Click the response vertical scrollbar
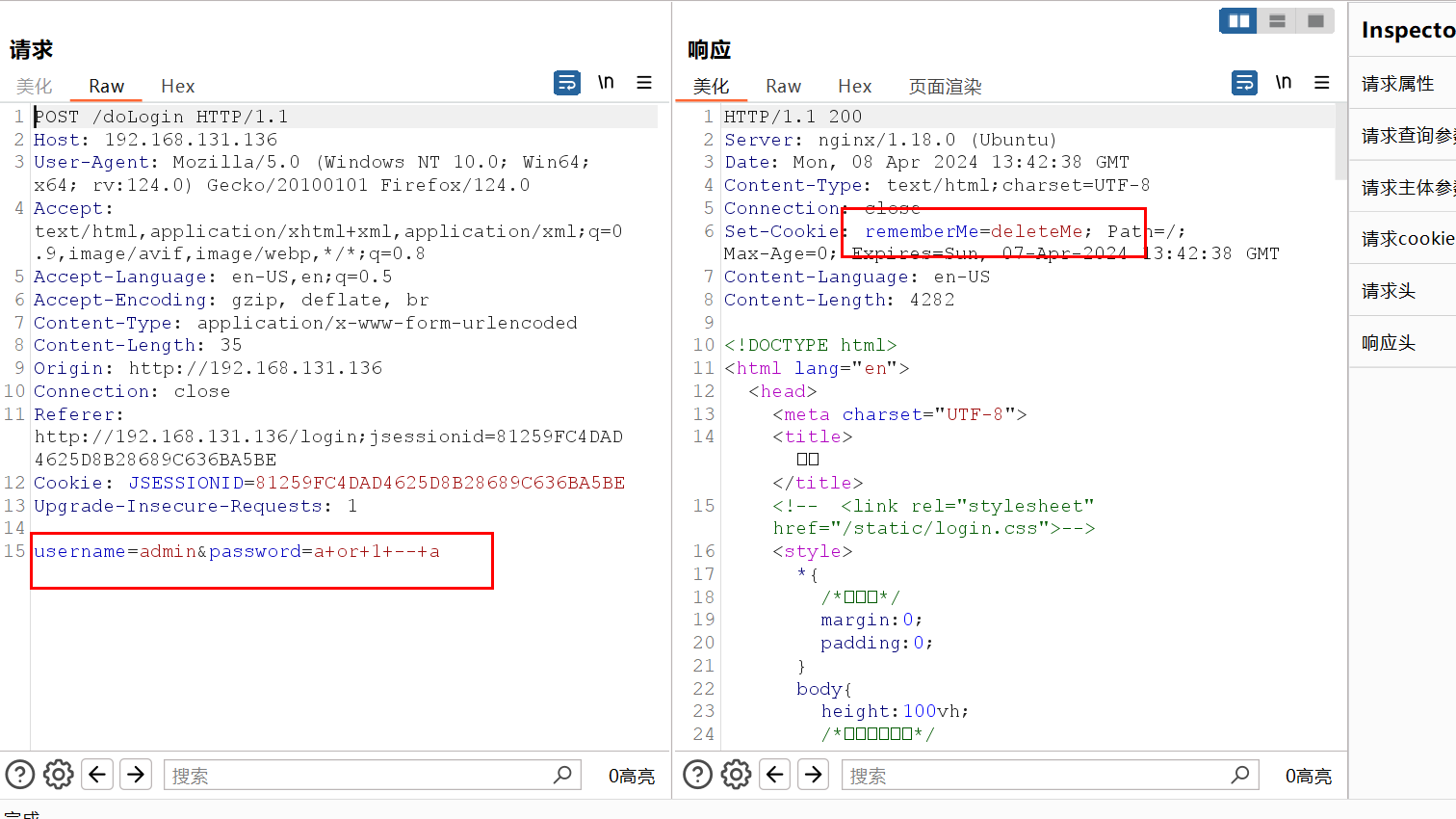 (x=1340, y=143)
